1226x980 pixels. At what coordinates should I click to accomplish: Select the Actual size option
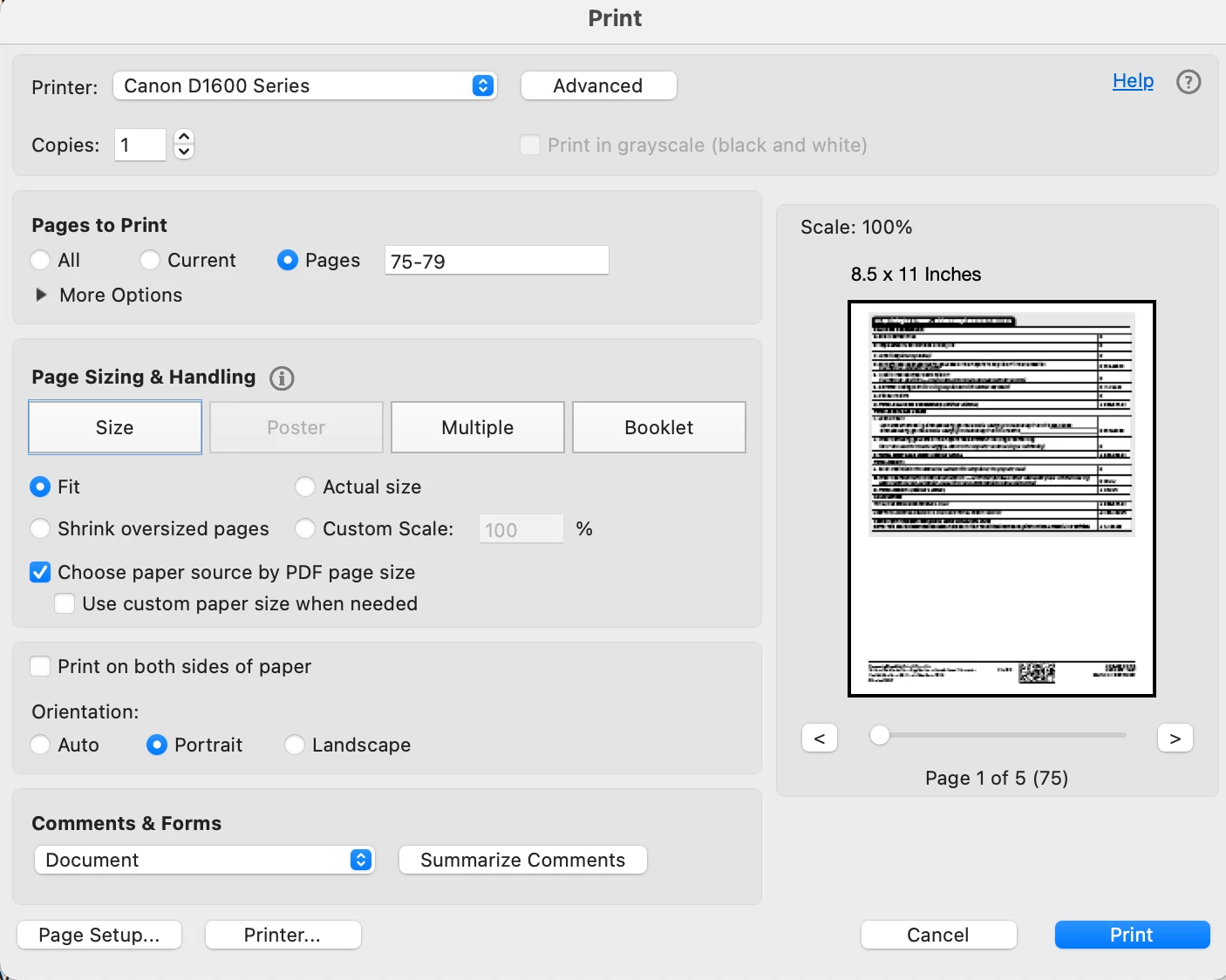tap(305, 487)
